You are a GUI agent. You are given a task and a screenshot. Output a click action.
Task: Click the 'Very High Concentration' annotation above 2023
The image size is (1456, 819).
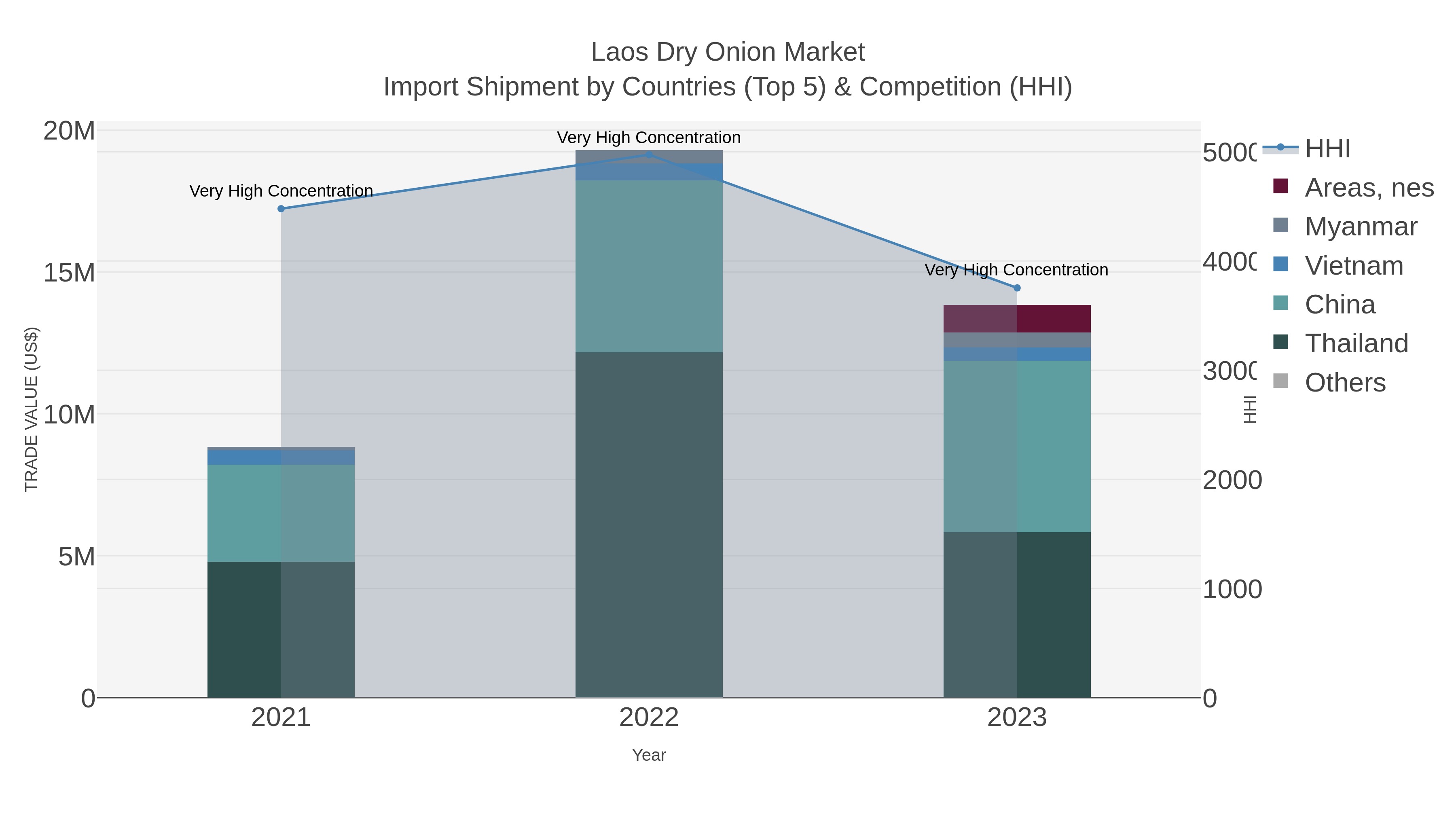tap(1016, 270)
